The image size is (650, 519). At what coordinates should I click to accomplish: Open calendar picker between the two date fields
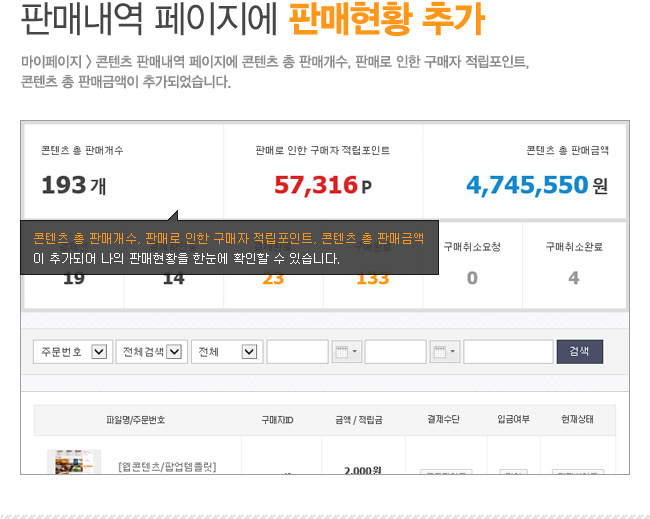click(347, 352)
